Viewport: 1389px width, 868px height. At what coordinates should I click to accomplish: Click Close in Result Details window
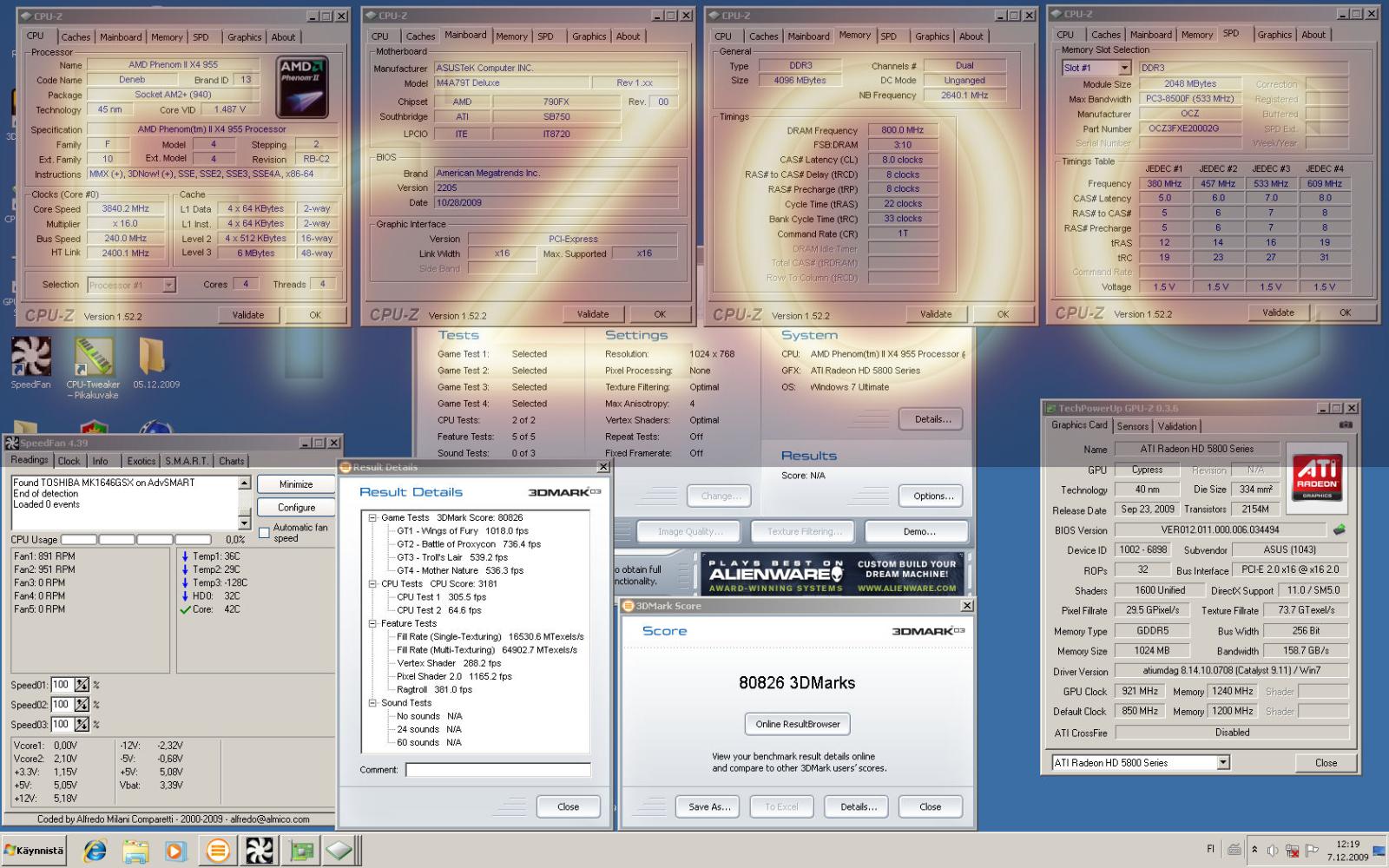tap(568, 806)
